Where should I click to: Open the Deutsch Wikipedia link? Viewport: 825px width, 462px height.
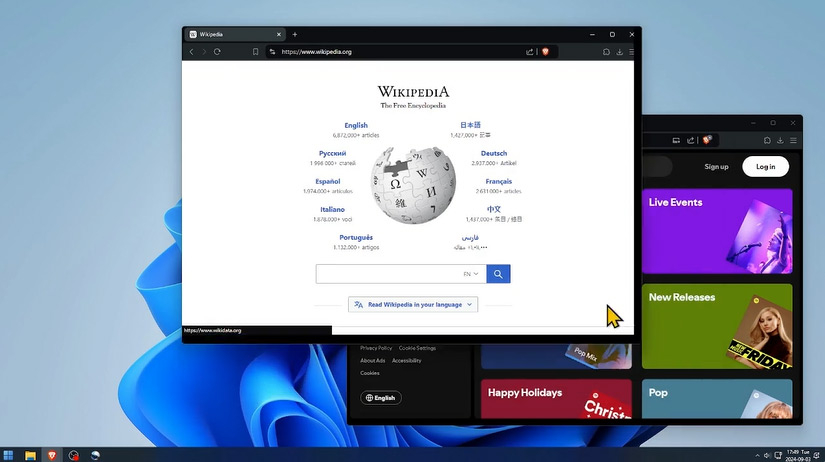(x=494, y=153)
